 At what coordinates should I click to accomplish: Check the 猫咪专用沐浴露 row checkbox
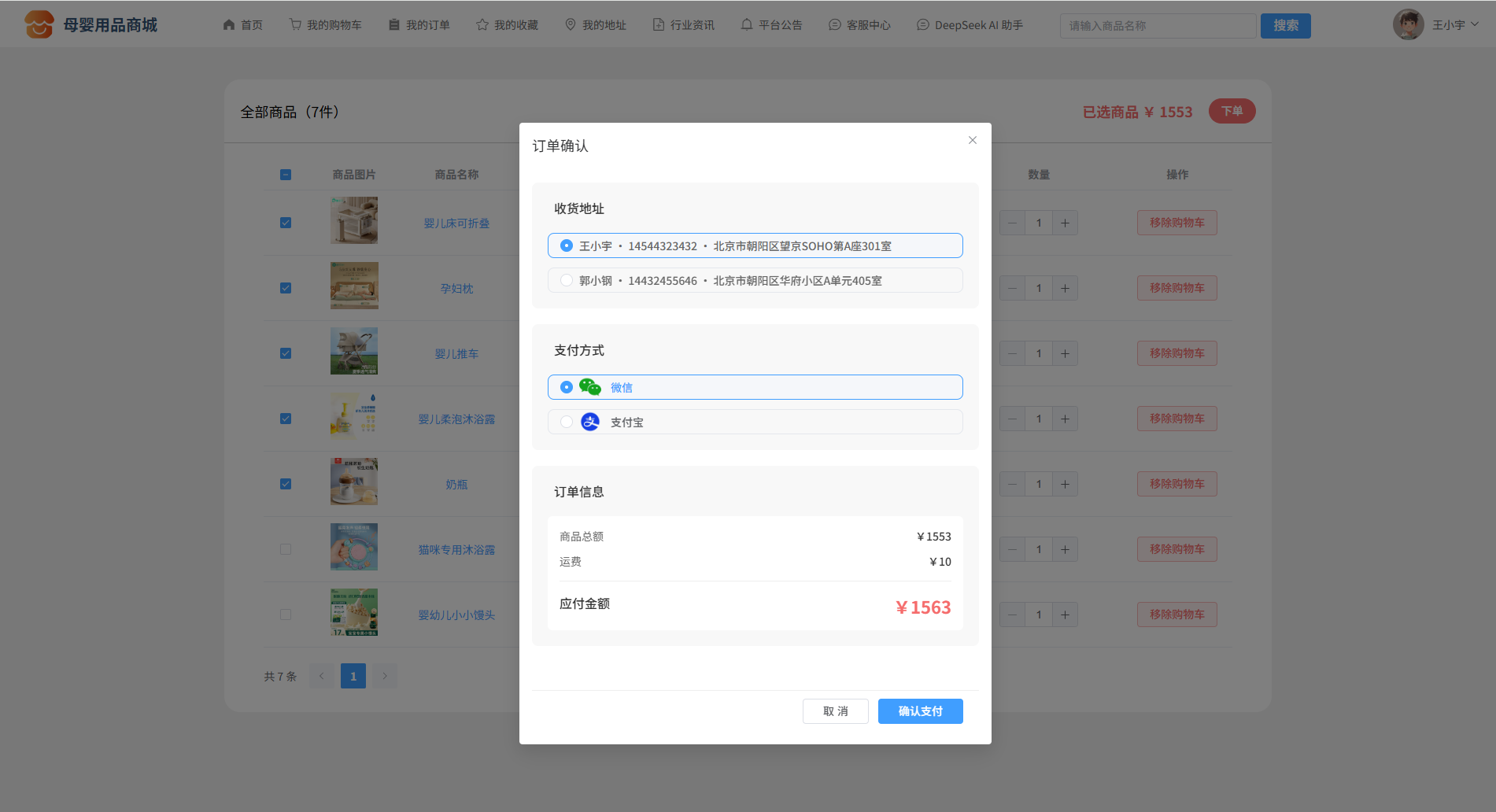(286, 549)
